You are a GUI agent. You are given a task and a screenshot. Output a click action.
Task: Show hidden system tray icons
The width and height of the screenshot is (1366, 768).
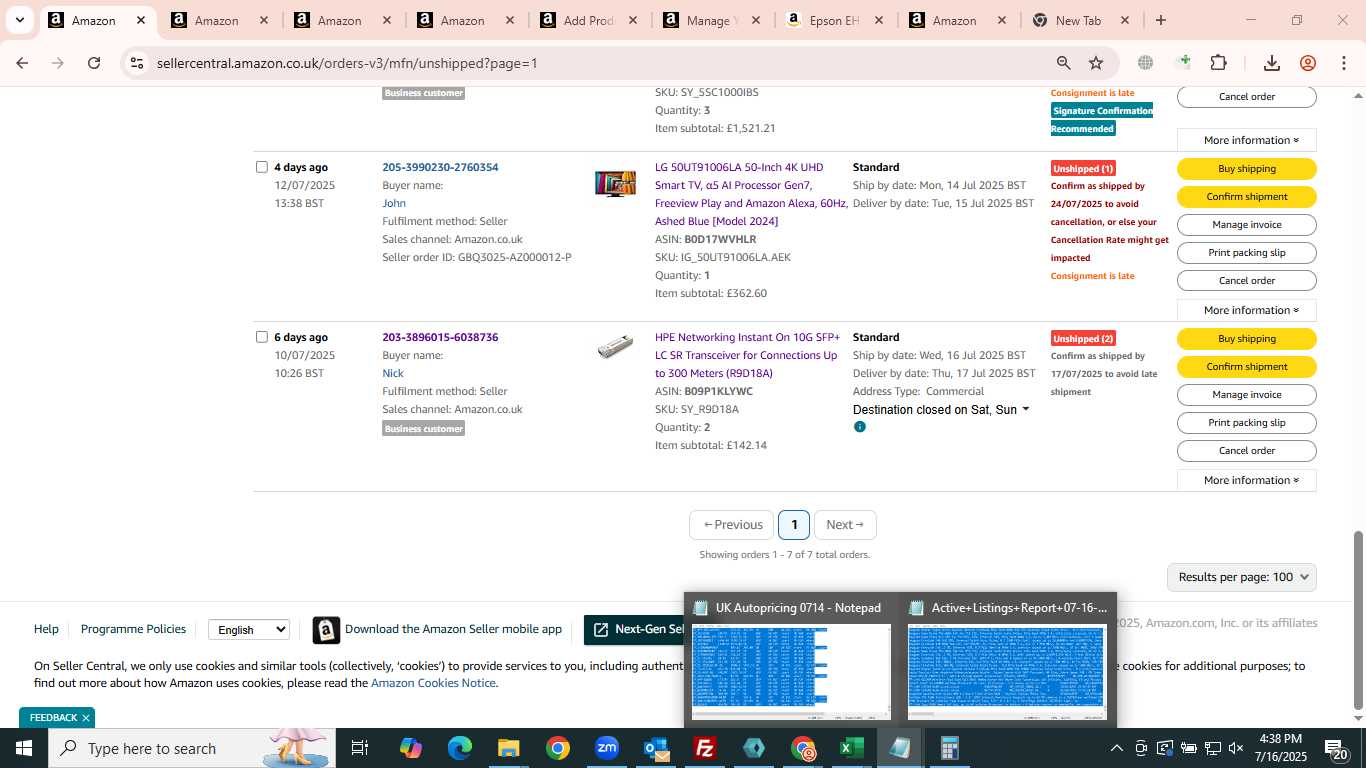(1117, 748)
